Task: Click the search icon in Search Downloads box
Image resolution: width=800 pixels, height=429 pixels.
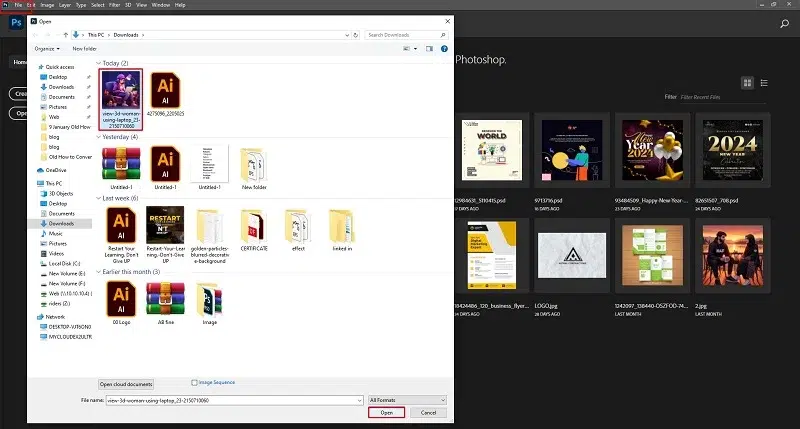Action: (442, 35)
